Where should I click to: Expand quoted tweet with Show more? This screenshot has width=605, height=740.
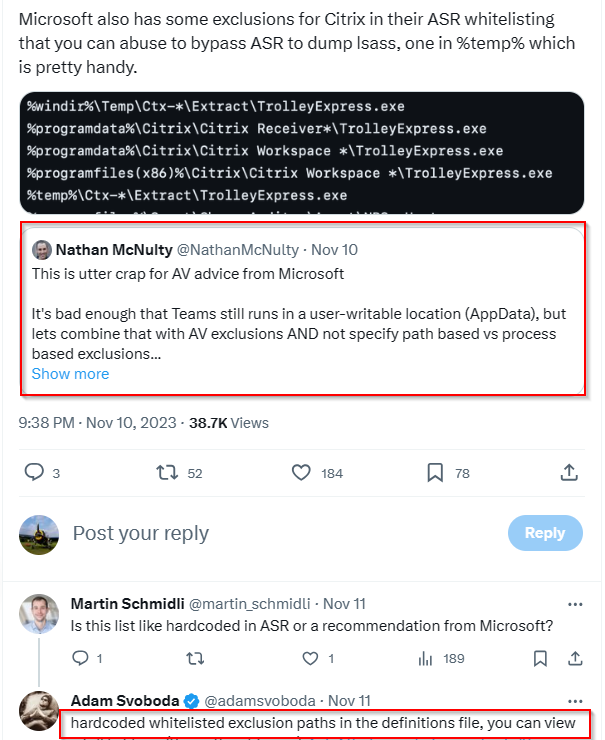[70, 374]
